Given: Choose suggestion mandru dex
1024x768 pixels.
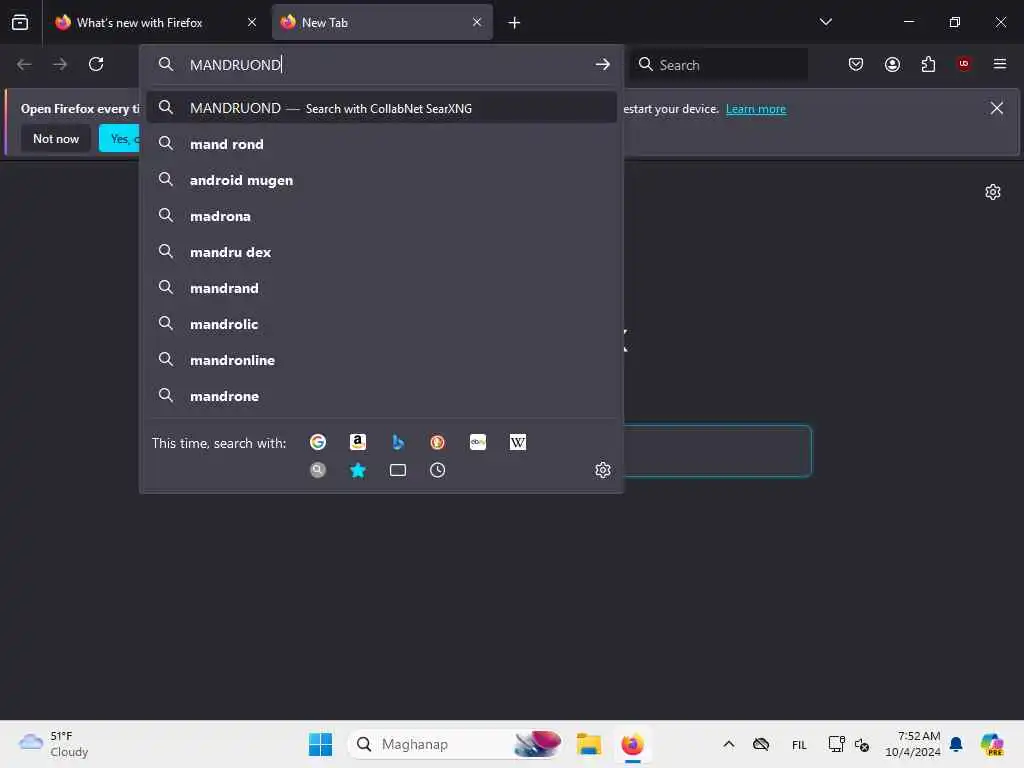Looking at the screenshot, I should [381, 251].
